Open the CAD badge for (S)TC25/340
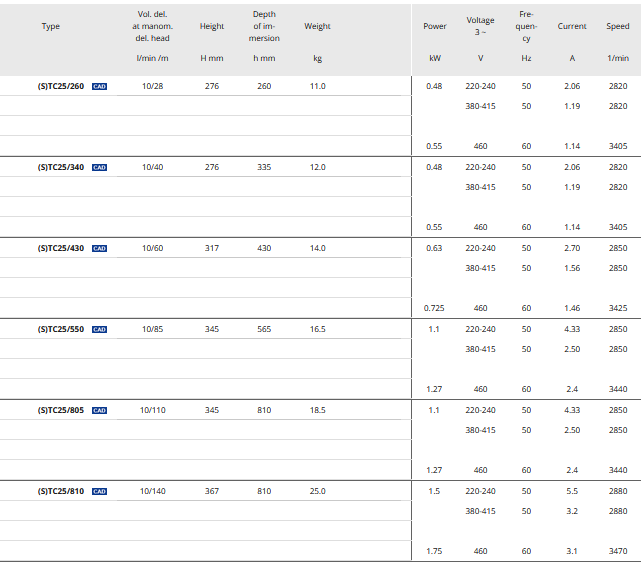This screenshot has height=570, width=644. click(99, 167)
